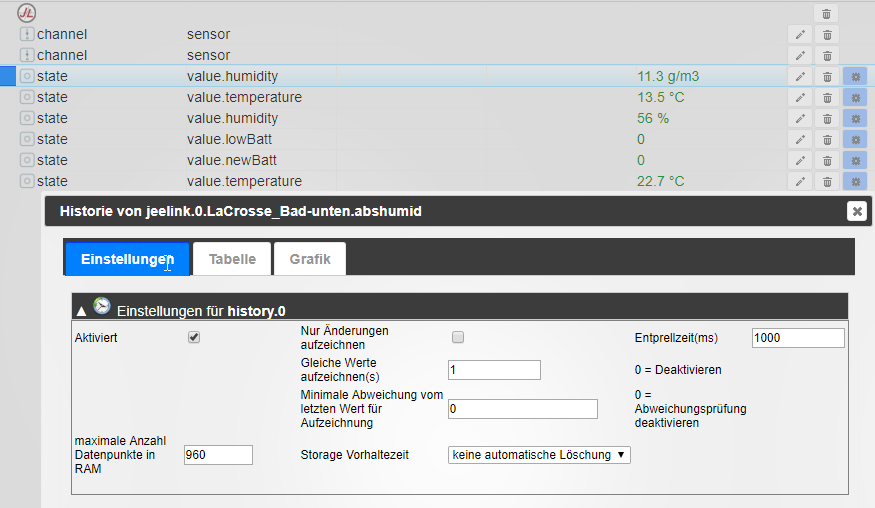Edit the value.newBatt state
Image resolution: width=875 pixels, height=508 pixels.
[800, 160]
